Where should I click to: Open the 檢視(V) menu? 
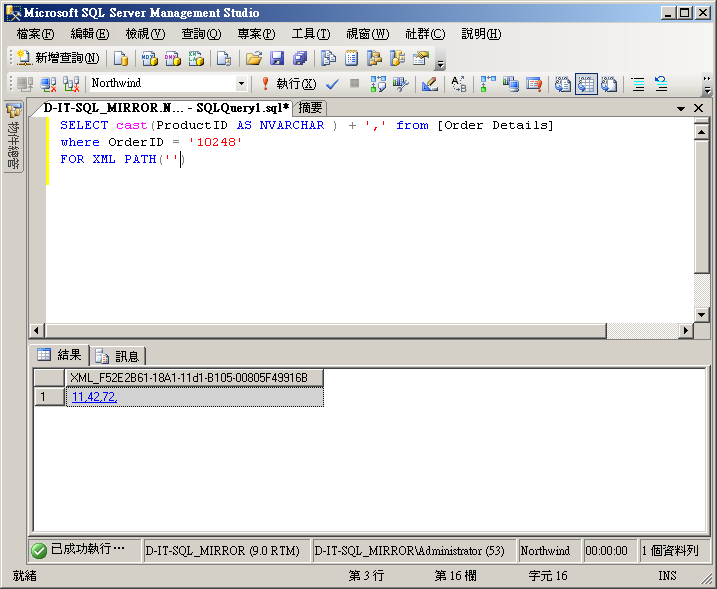point(145,34)
